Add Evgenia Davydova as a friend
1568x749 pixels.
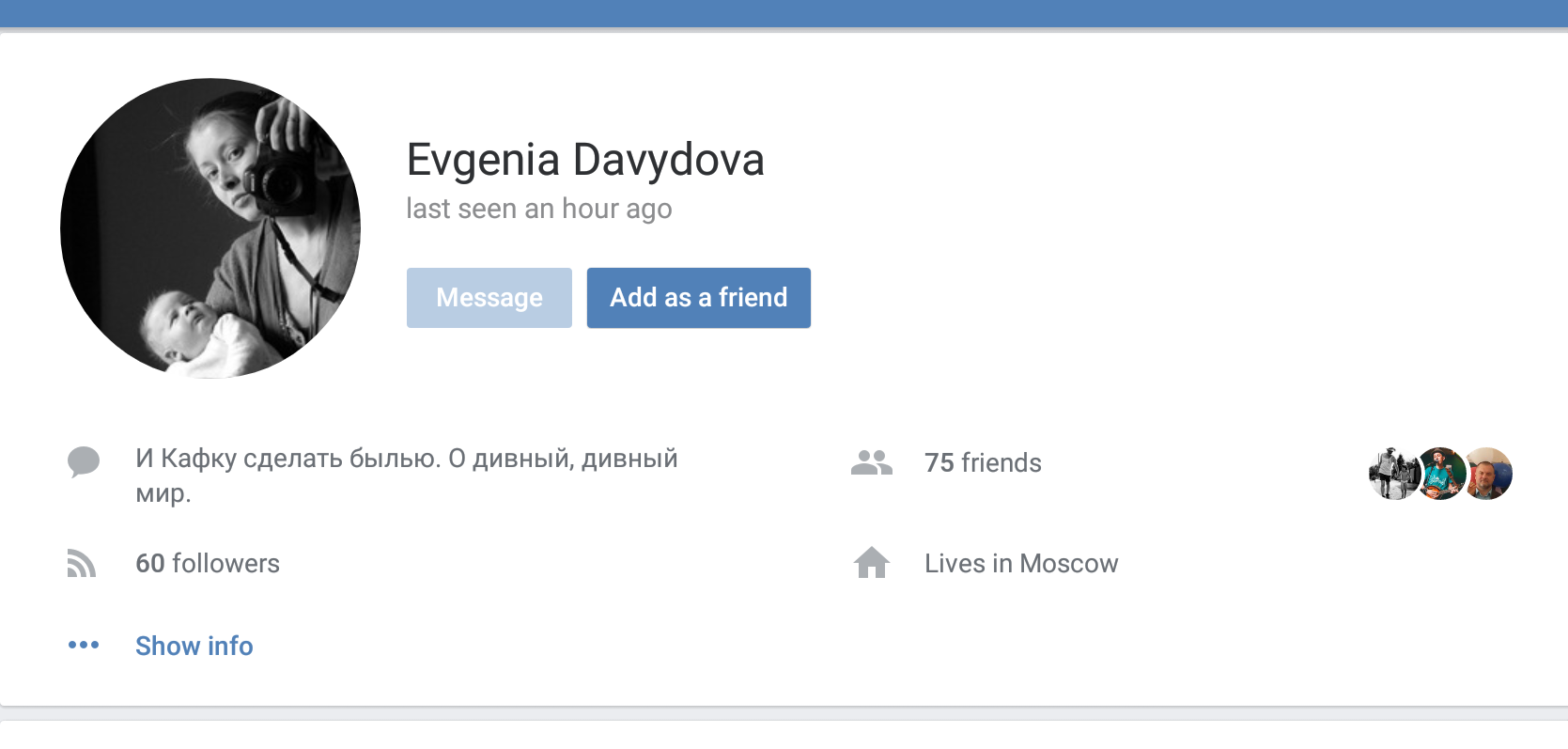[x=698, y=298]
